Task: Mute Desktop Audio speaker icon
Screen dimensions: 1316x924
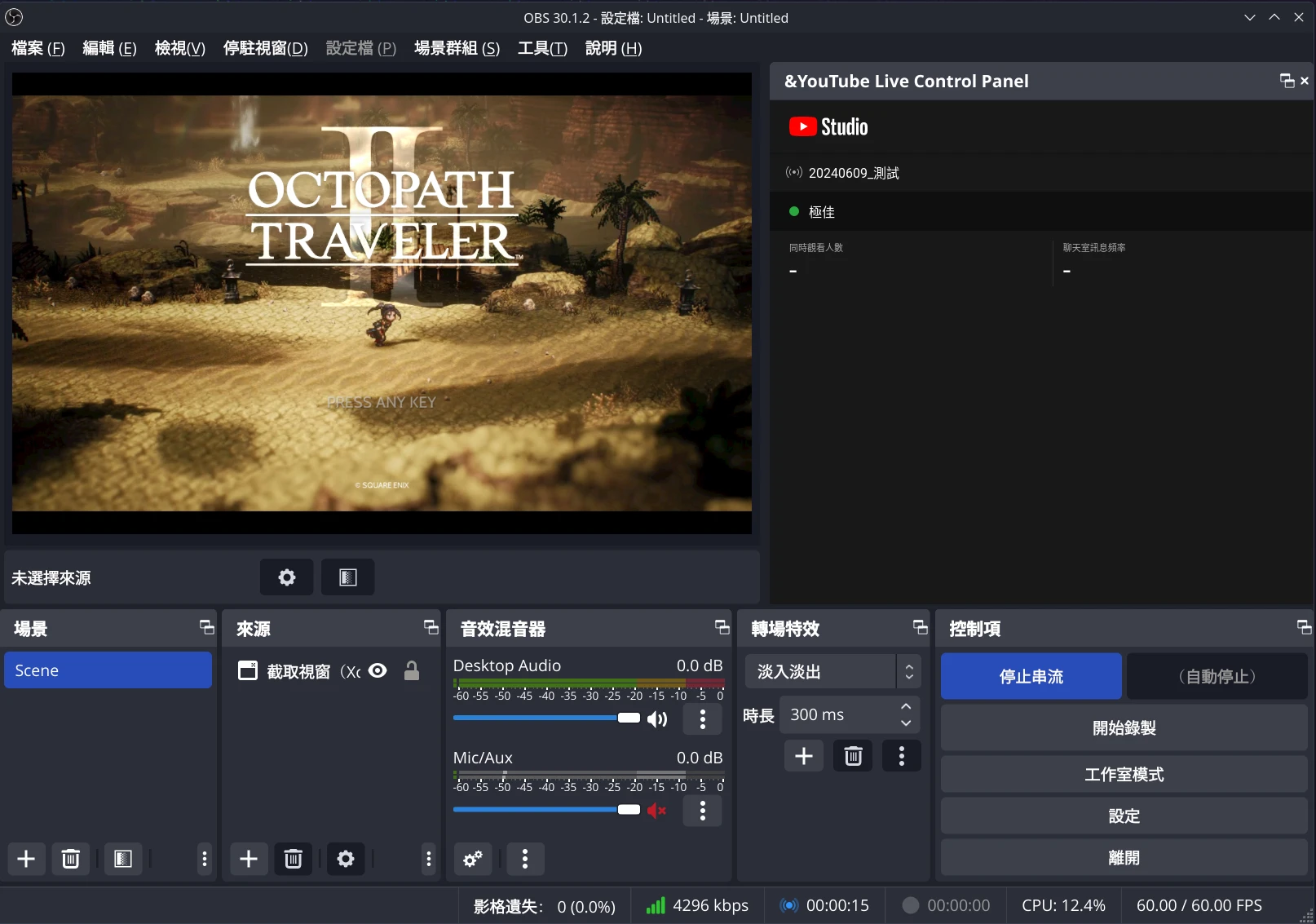Action: 657,718
